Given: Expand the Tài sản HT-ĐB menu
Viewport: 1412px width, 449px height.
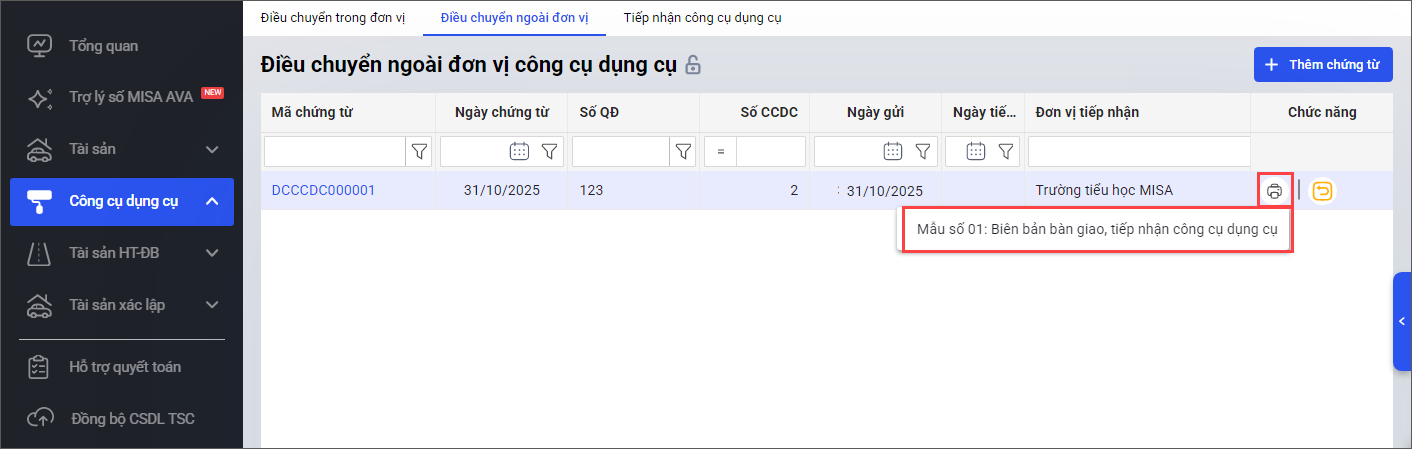Looking at the screenshot, I should pos(211,254).
